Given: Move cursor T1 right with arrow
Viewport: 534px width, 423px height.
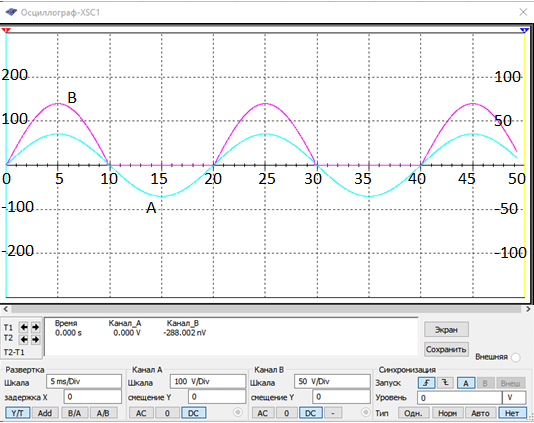Looking at the screenshot, I should click(36, 327).
